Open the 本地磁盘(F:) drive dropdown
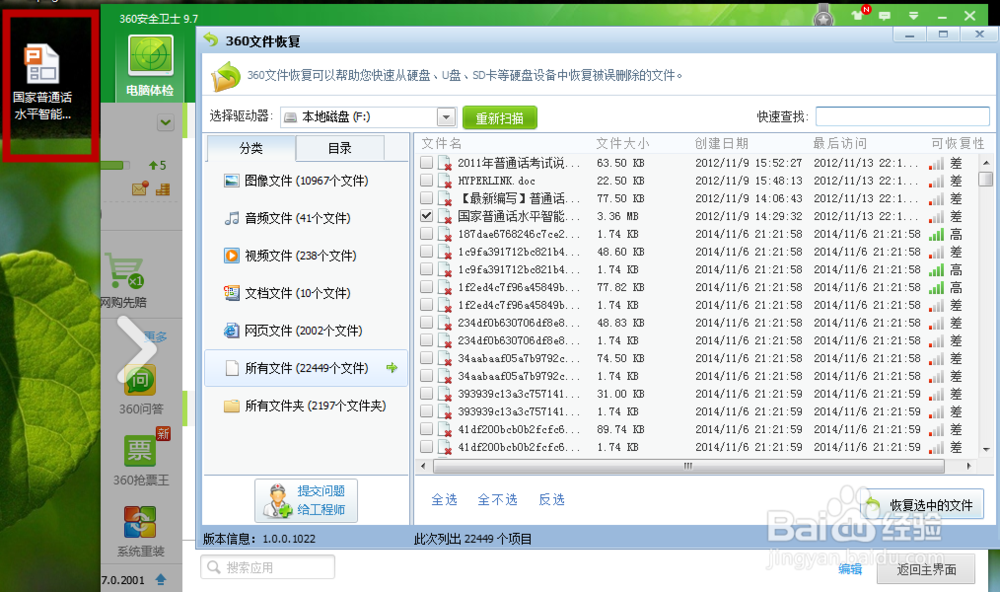This screenshot has height=592, width=1000. (444, 116)
